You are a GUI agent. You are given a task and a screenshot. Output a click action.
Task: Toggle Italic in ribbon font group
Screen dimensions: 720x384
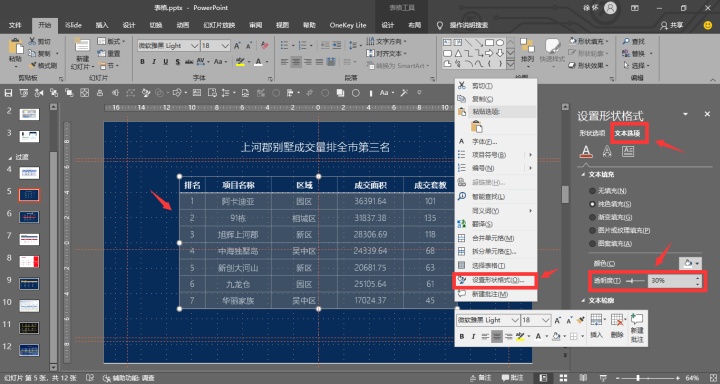(x=154, y=62)
